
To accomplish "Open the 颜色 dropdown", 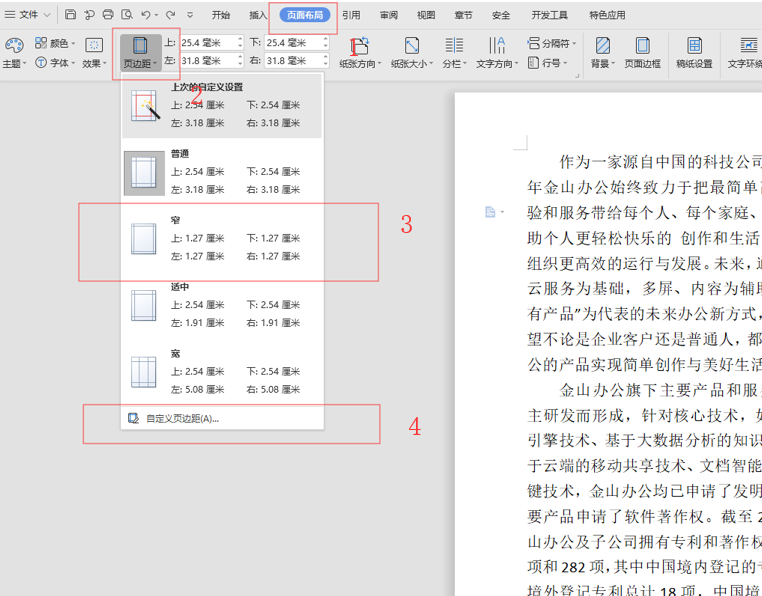I will [55, 43].
